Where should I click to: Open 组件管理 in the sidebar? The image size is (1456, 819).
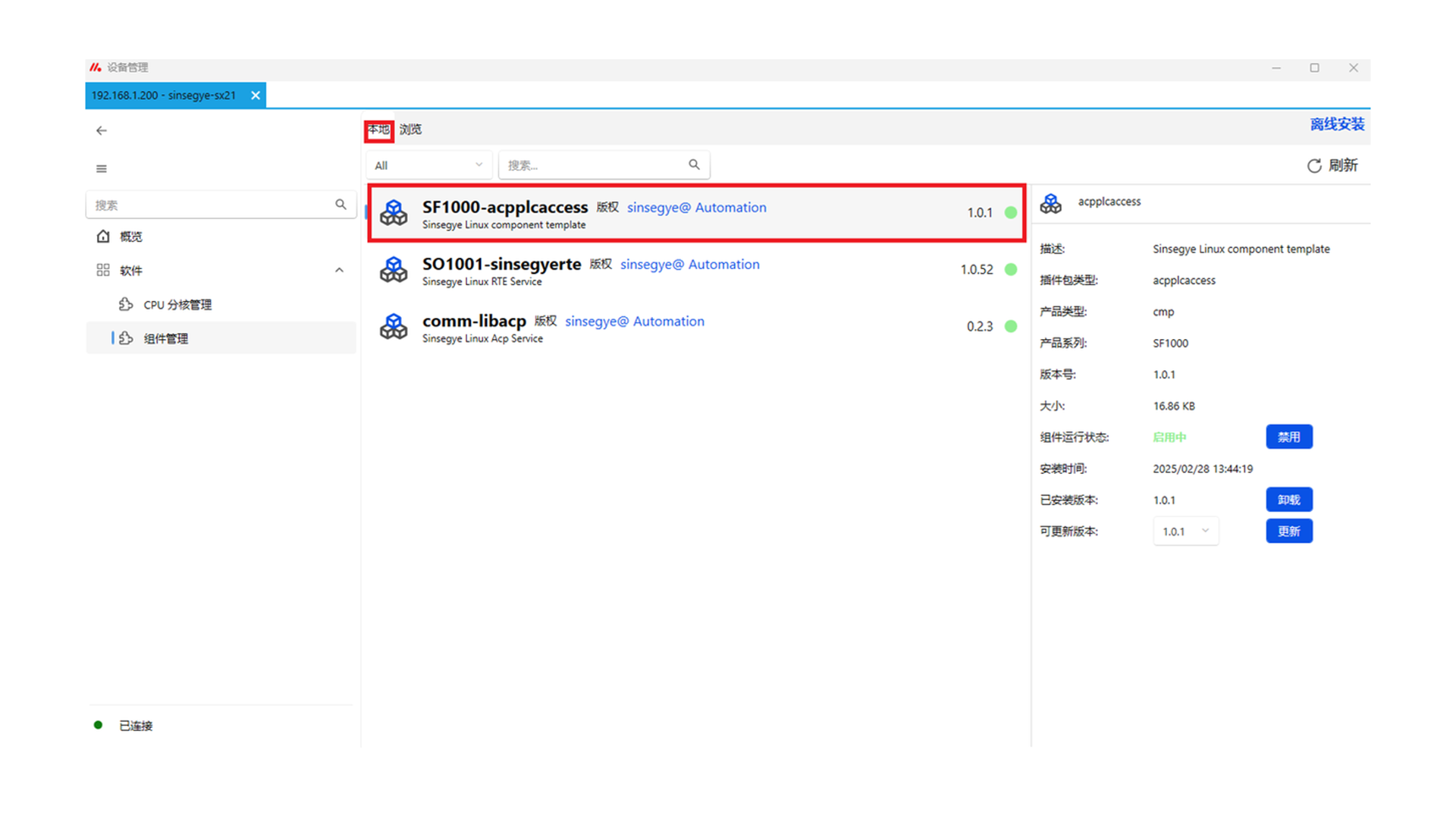(x=221, y=338)
